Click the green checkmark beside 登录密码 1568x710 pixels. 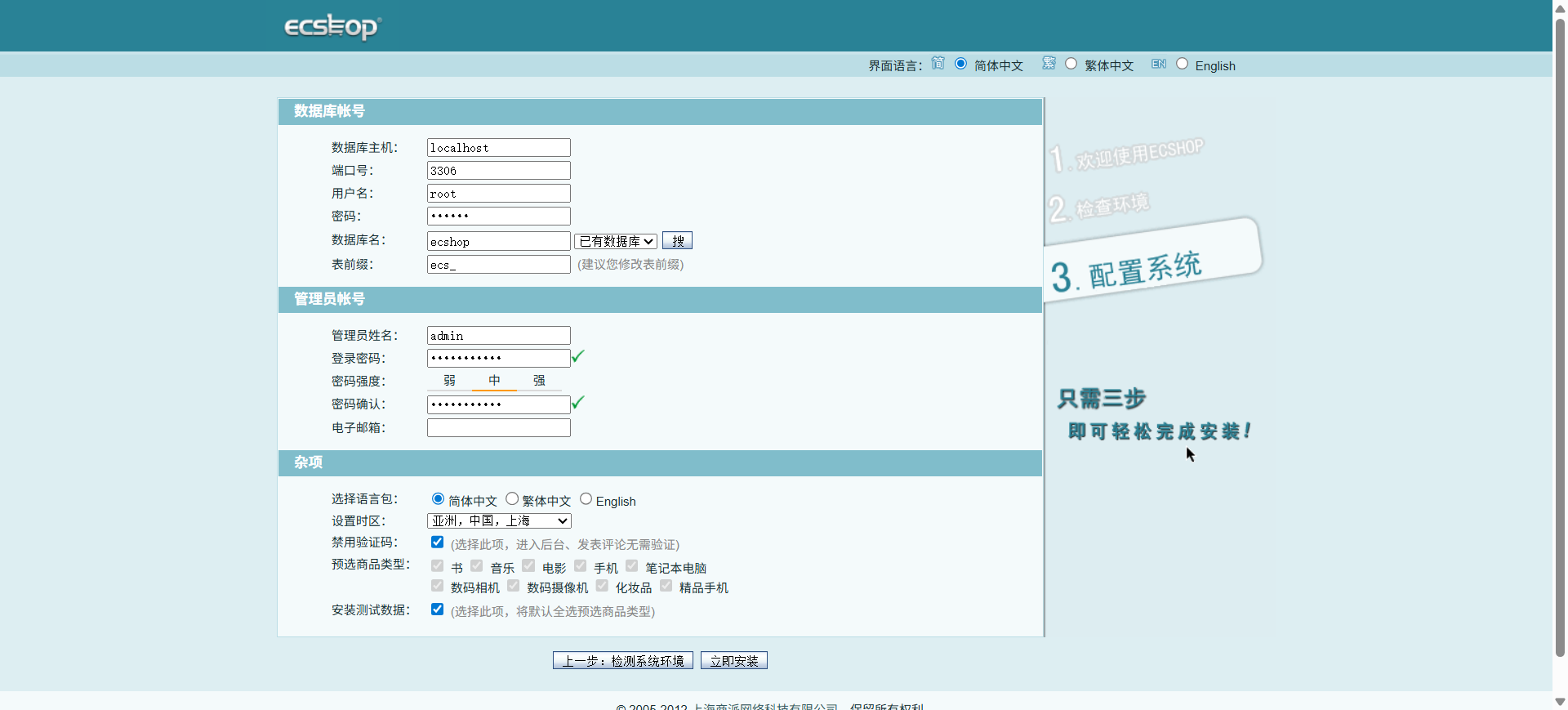coord(578,356)
